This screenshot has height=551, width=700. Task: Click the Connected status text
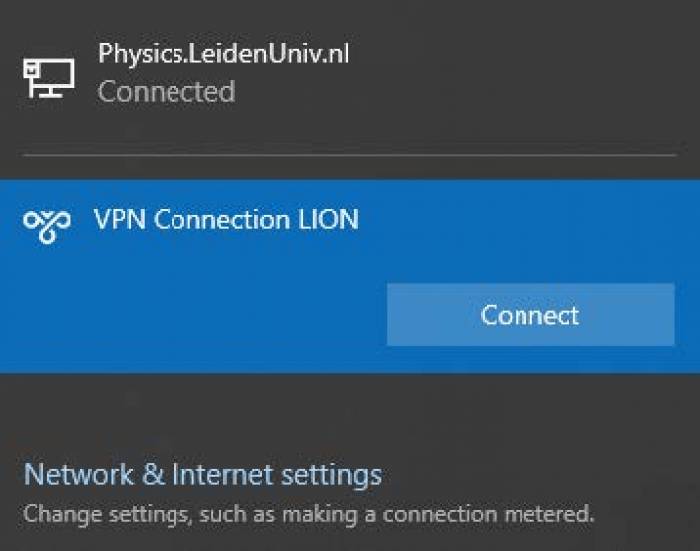click(x=167, y=92)
